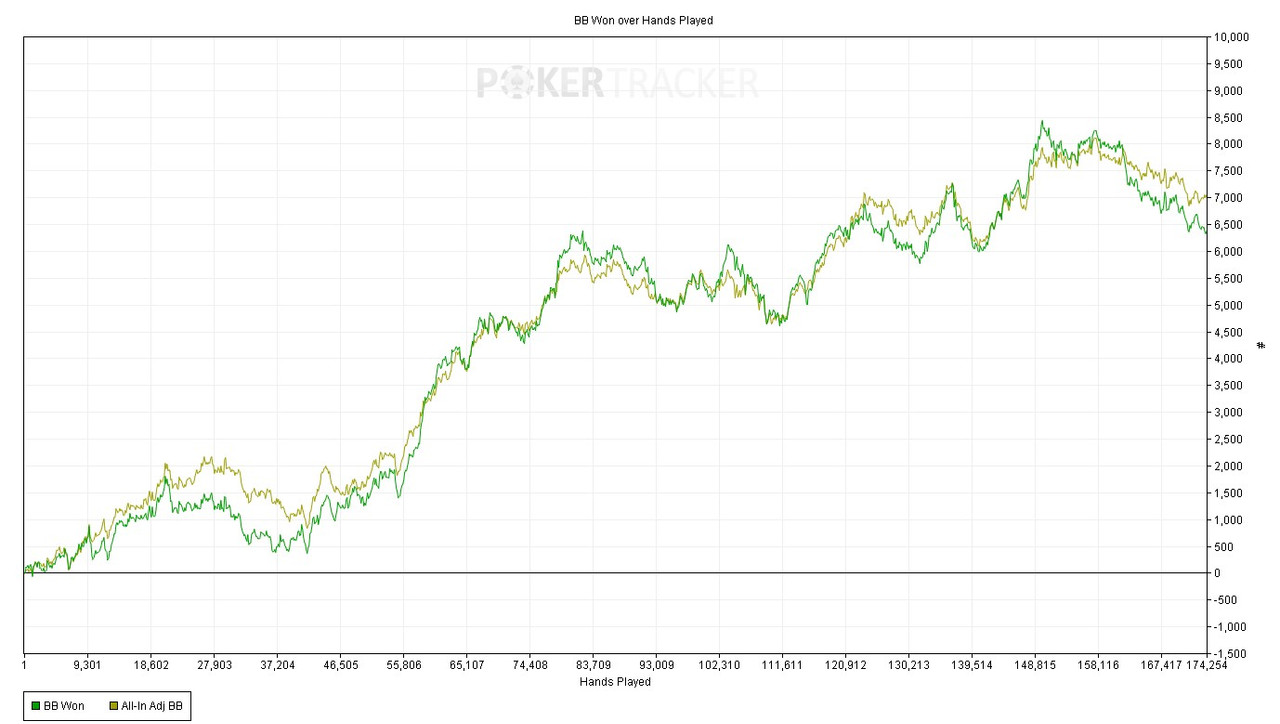The height and width of the screenshot is (724, 1280).
Task: Click the x-axis tick label "65,107"
Action: click(466, 664)
